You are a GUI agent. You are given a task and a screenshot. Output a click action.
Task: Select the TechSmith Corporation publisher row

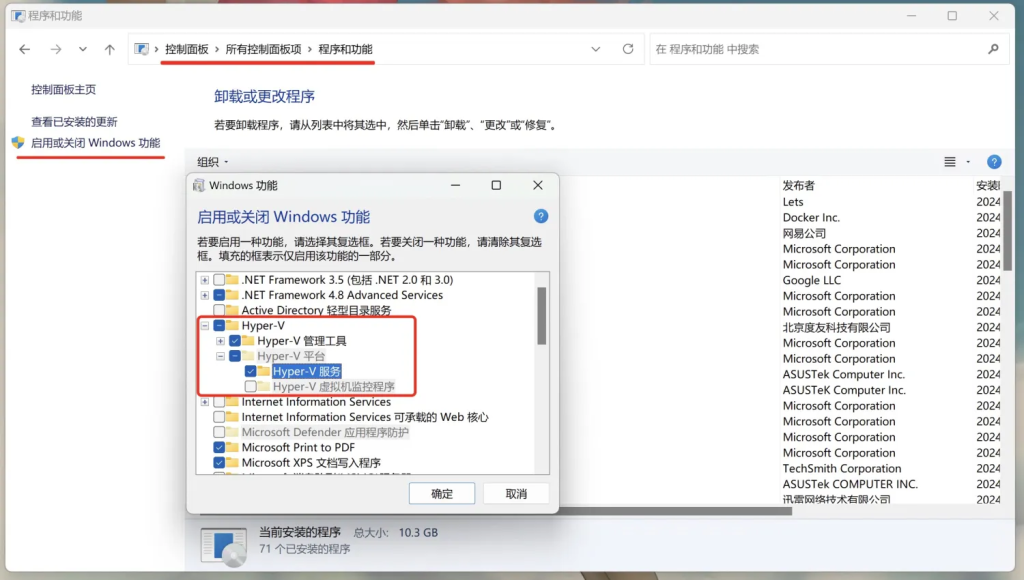point(842,468)
